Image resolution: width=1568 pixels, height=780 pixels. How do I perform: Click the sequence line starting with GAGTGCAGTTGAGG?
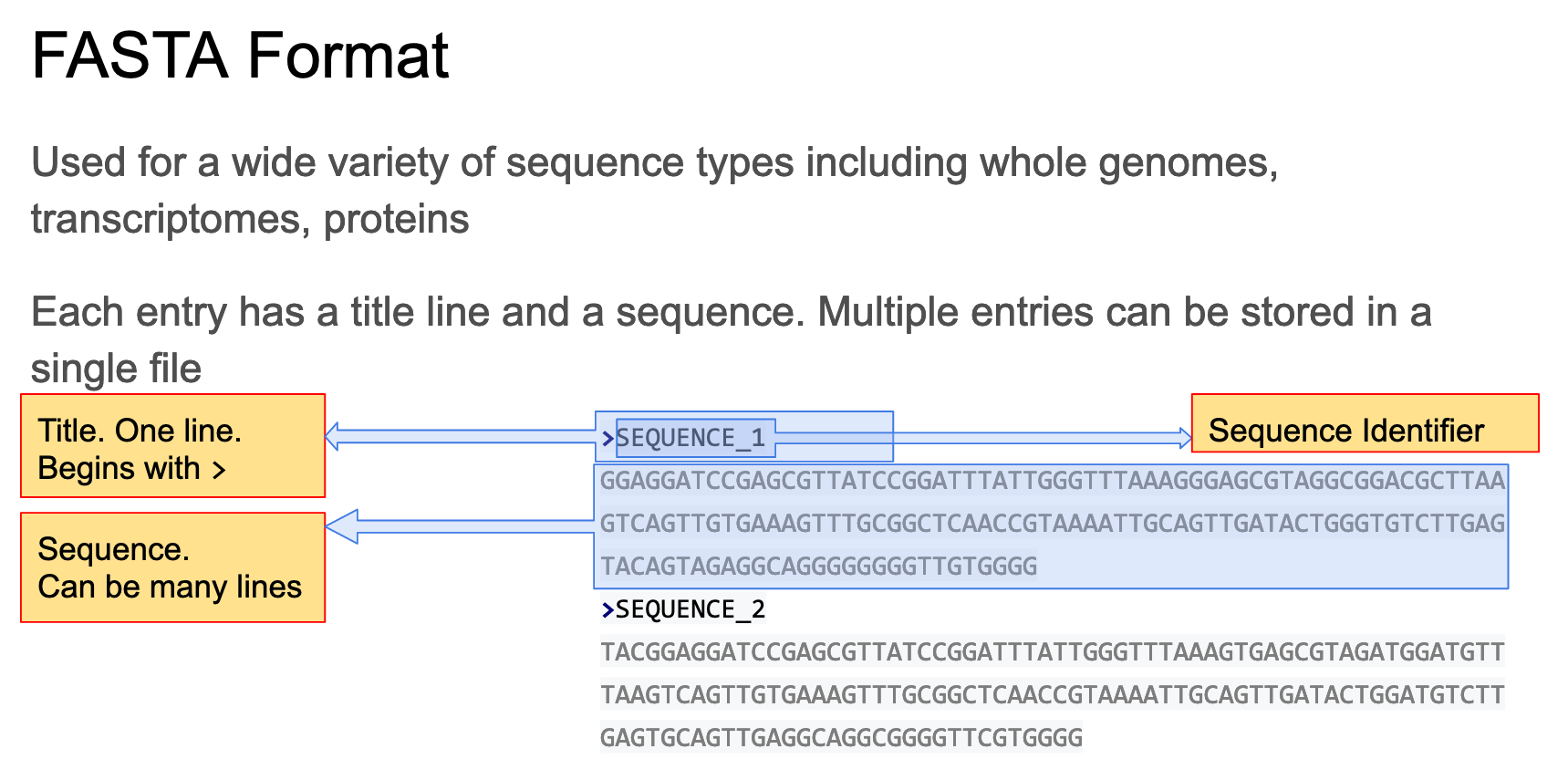tap(841, 737)
